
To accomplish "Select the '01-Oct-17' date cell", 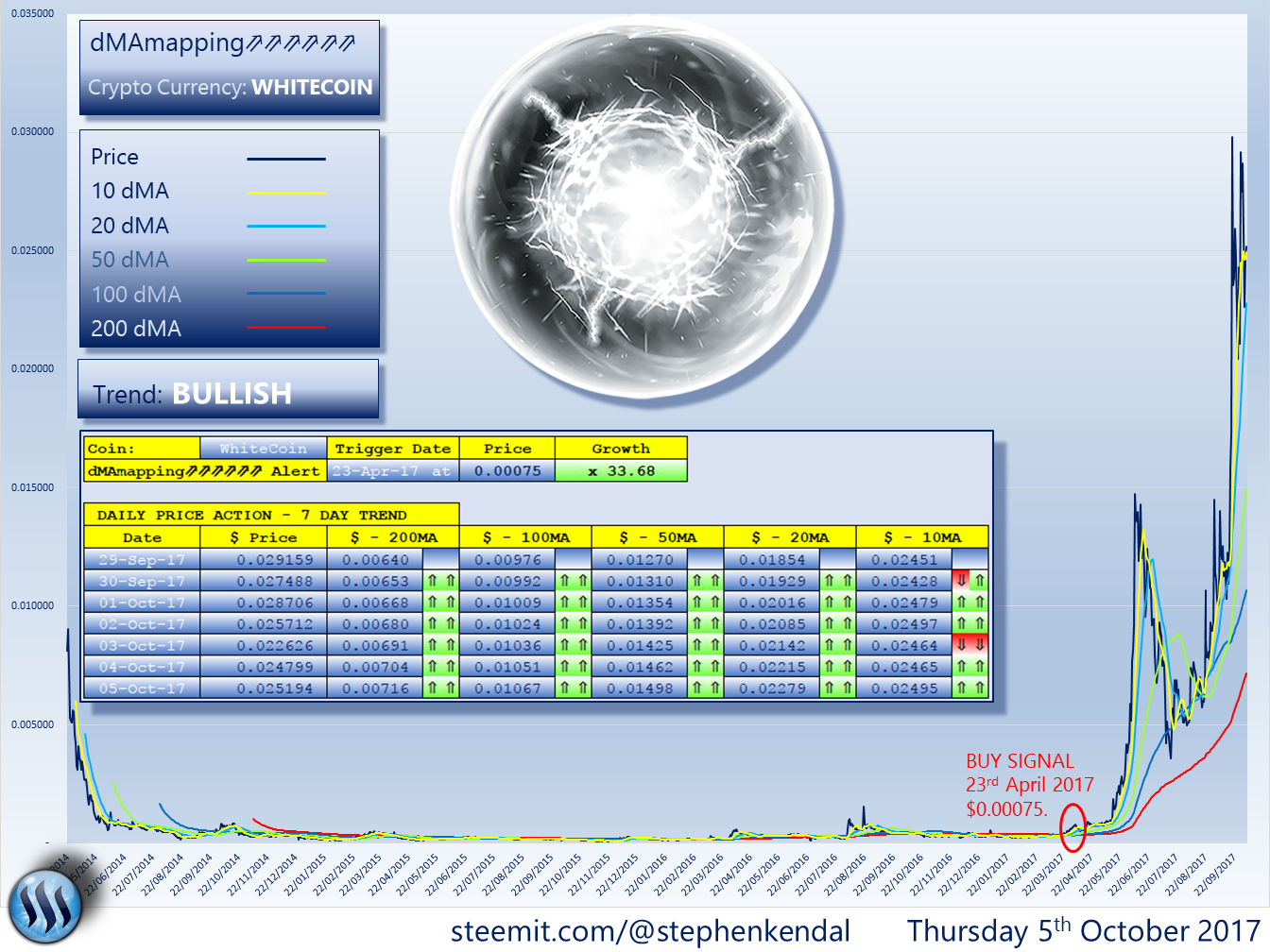I will (142, 603).
